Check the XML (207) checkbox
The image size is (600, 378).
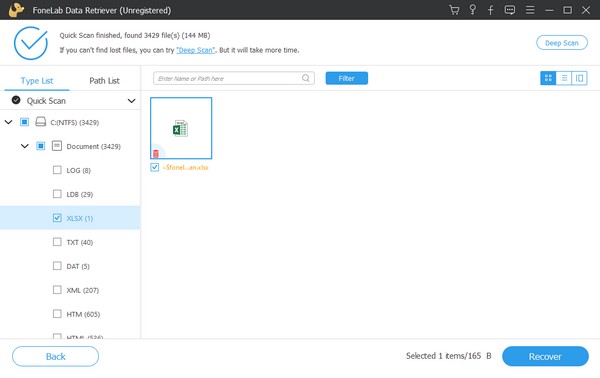57,290
